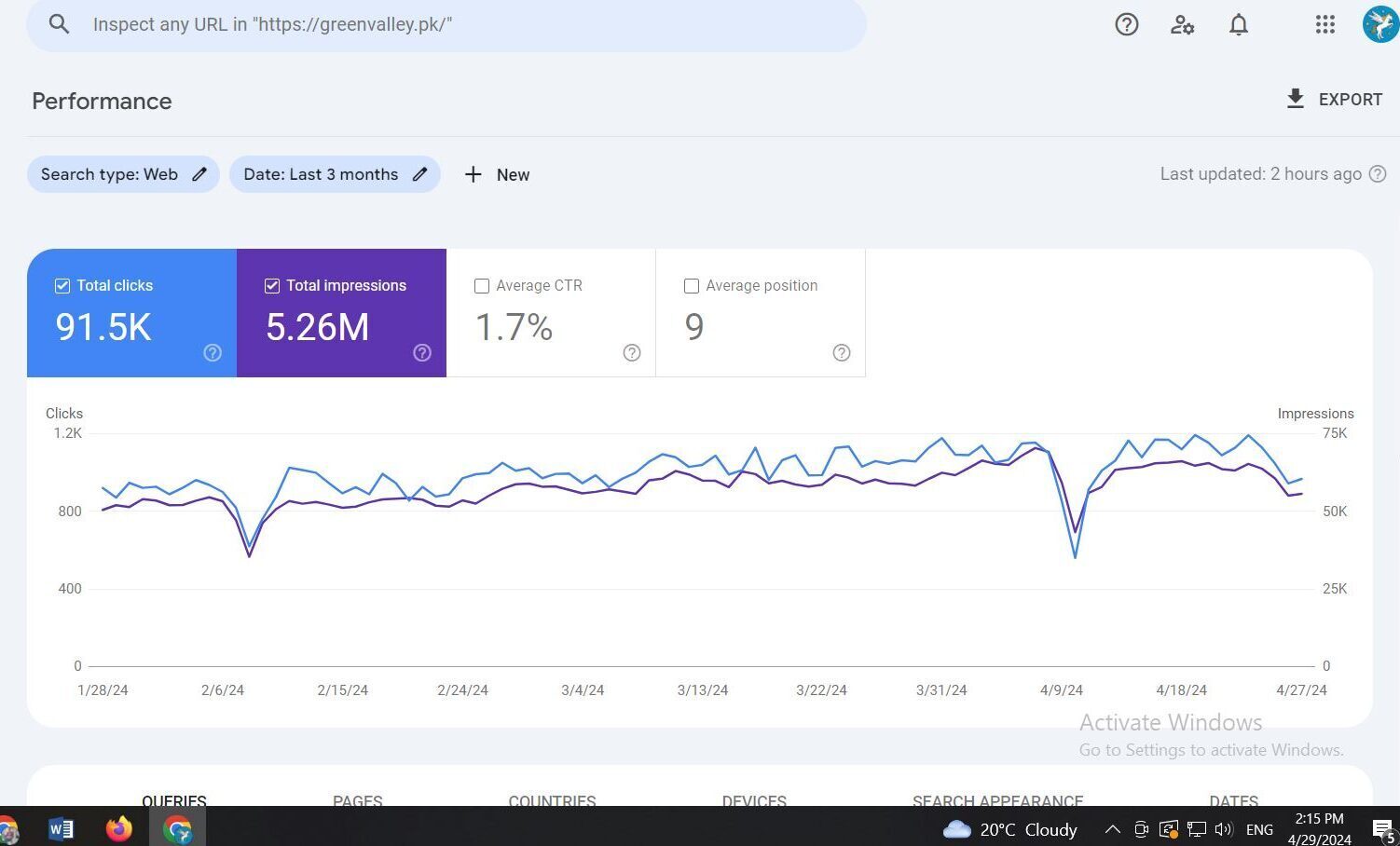The width and height of the screenshot is (1400, 846).
Task: Click the 4/9/24 date axis label
Action: (1062, 690)
